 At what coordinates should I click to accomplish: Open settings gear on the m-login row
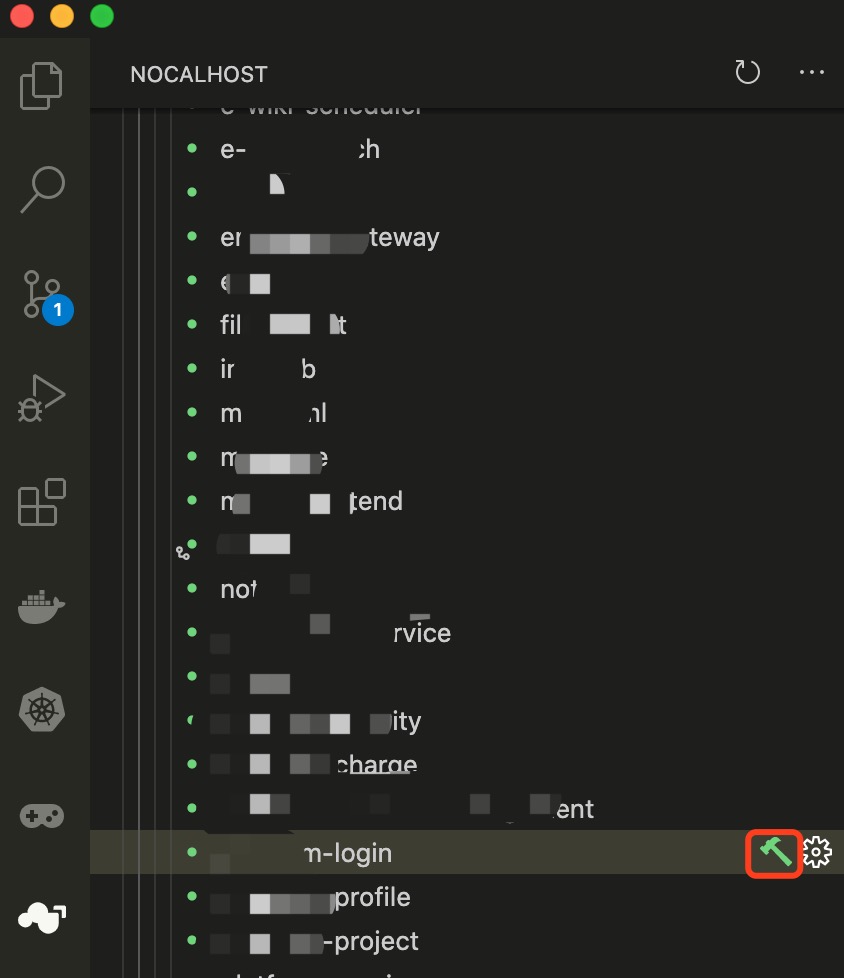818,853
